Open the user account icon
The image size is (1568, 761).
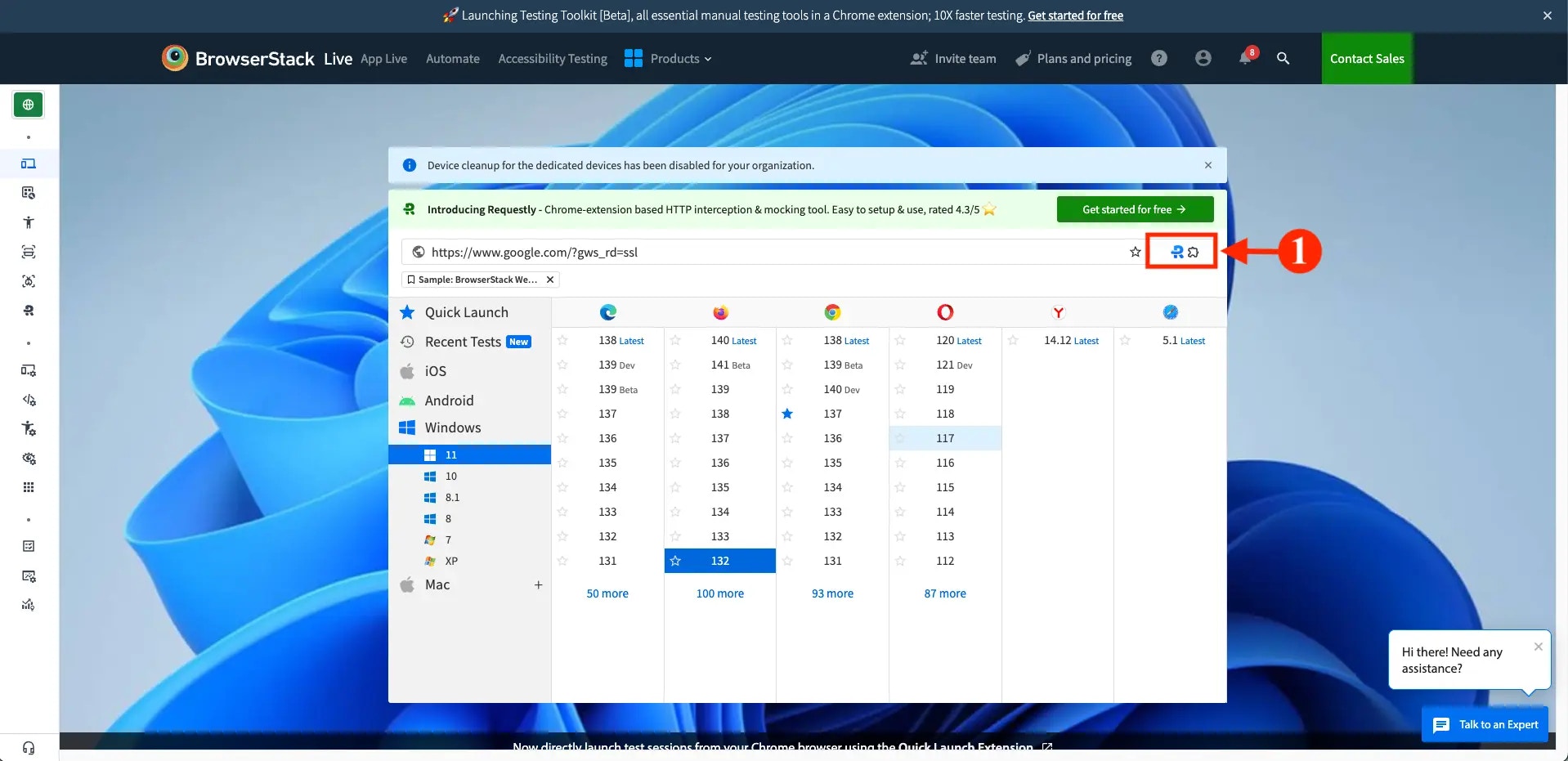(1203, 58)
